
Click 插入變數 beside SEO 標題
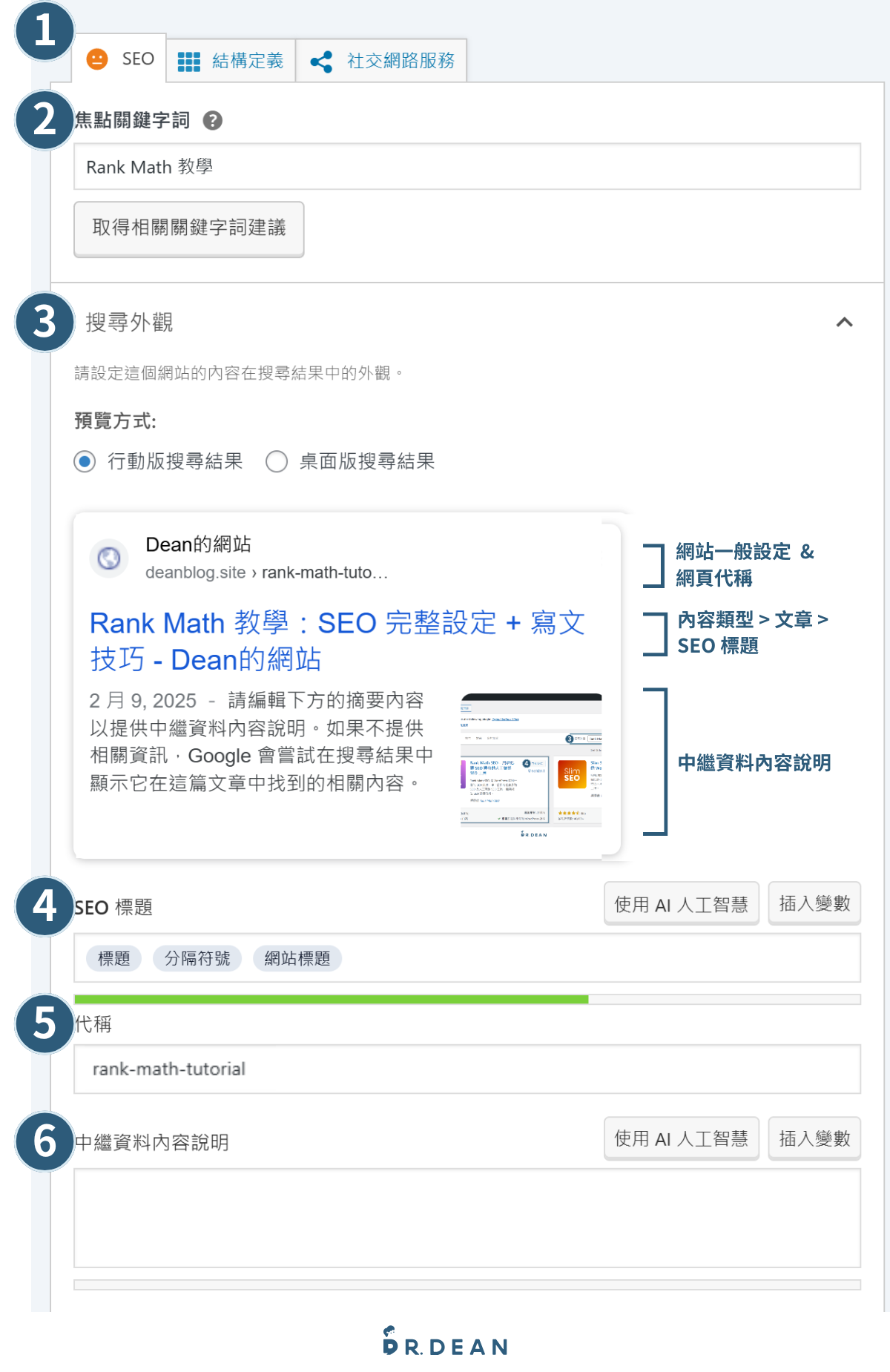point(814,903)
